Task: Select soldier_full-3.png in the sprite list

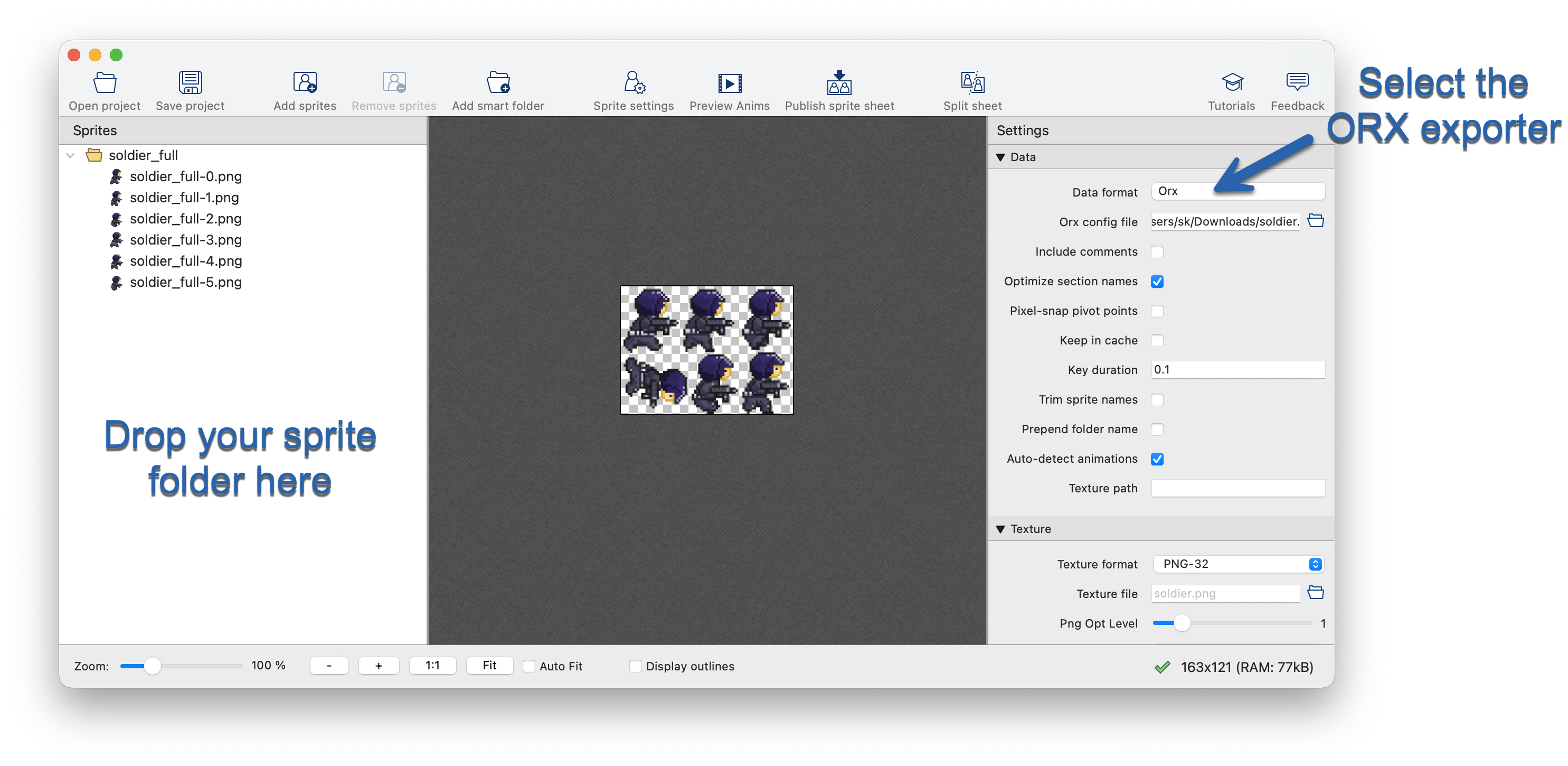Action: [x=186, y=240]
